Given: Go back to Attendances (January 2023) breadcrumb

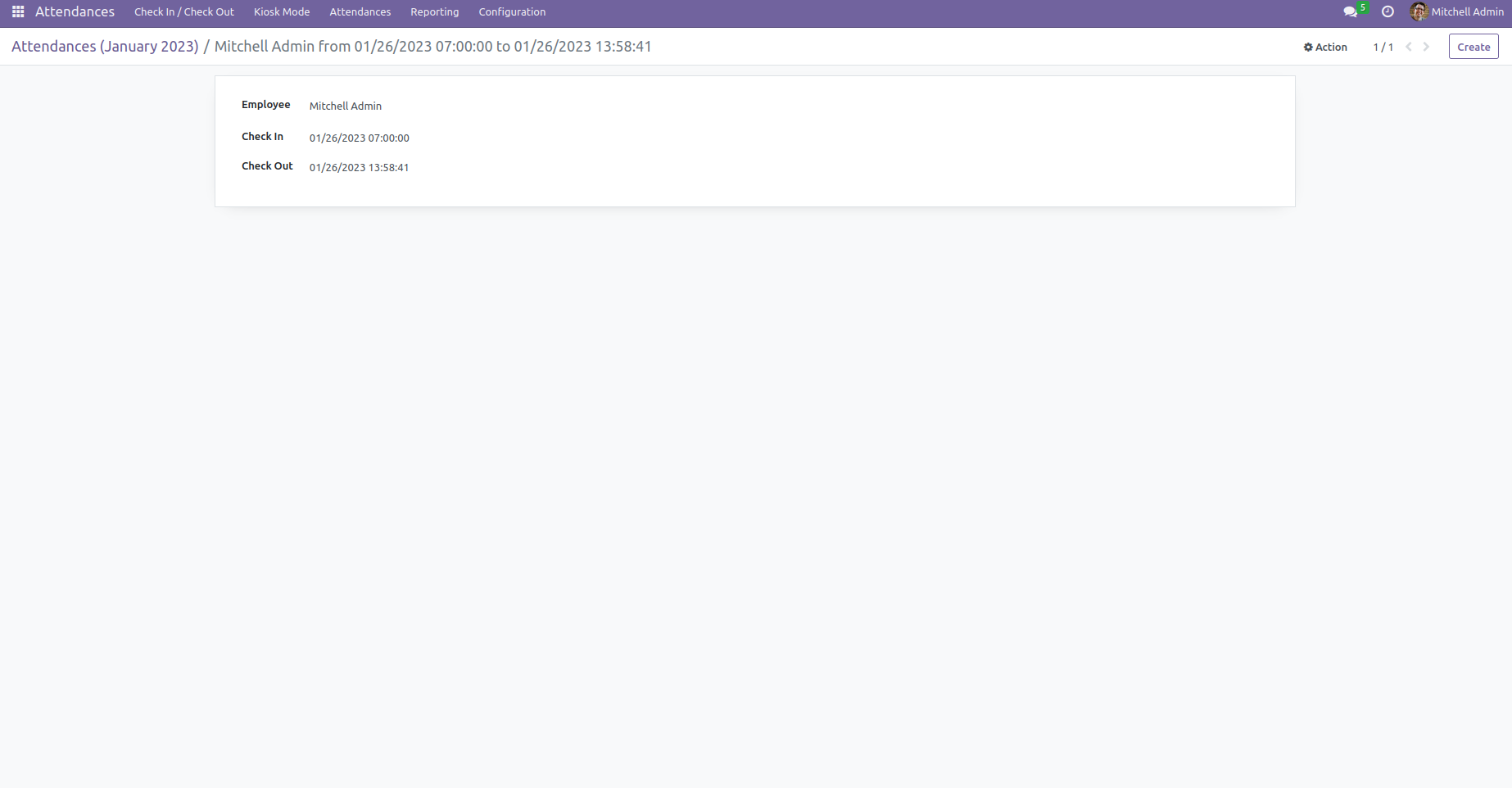Looking at the screenshot, I should coord(105,47).
